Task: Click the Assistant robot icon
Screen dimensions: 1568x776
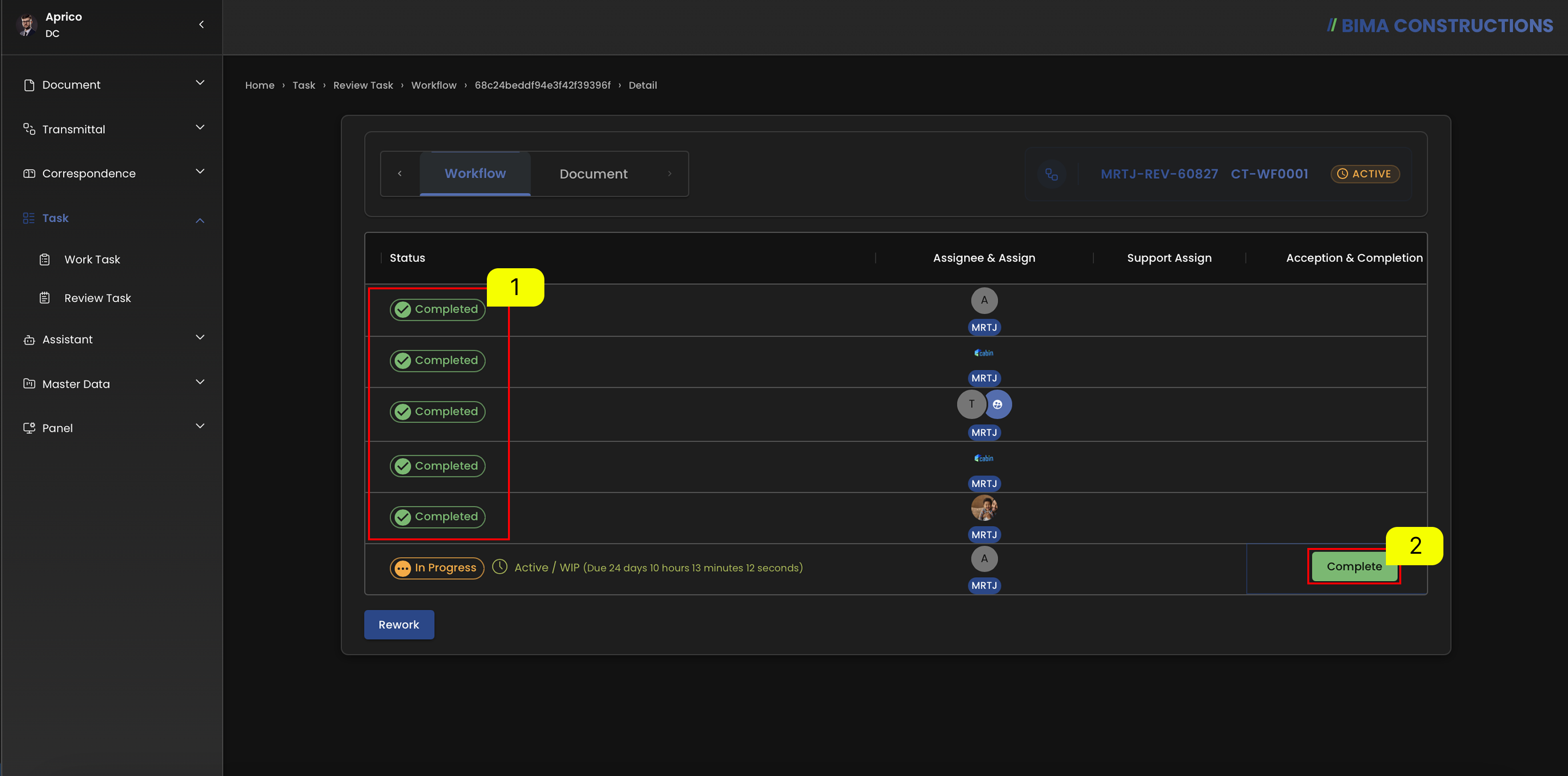Action: pos(29,340)
